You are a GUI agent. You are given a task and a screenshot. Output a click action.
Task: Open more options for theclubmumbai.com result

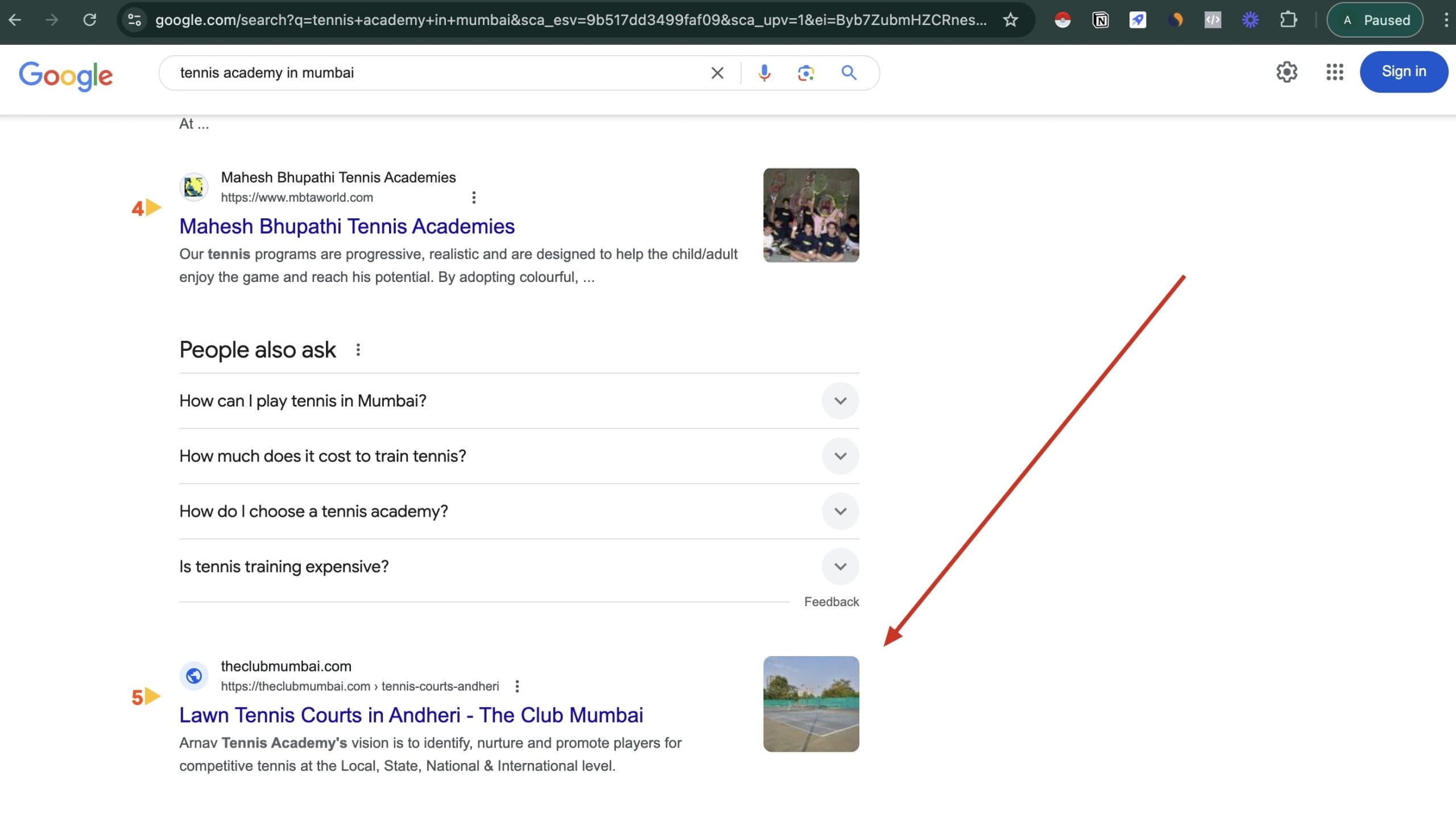[x=517, y=686]
